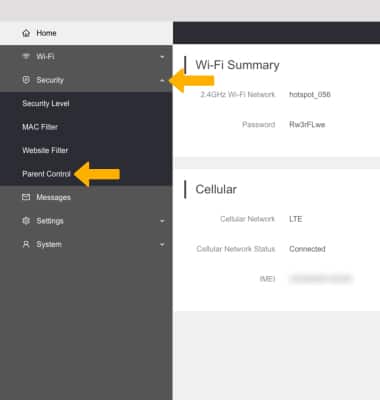The width and height of the screenshot is (380, 400).
Task: Click the Home house icon
Action: point(26,33)
